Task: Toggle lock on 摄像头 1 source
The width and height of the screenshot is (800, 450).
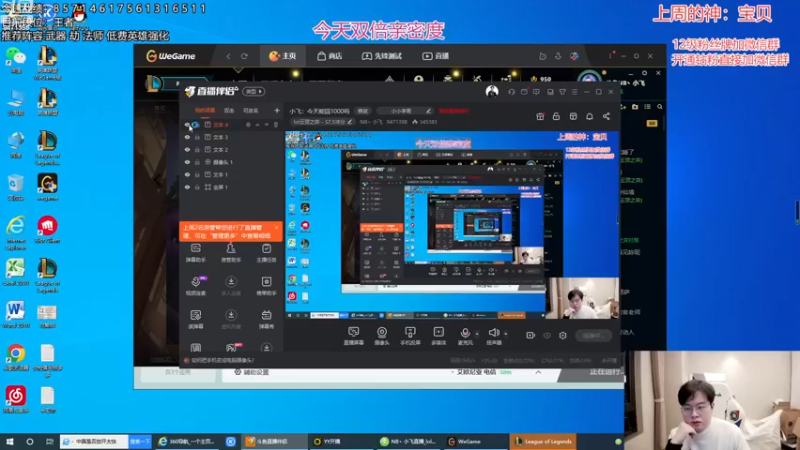Action: [197, 162]
